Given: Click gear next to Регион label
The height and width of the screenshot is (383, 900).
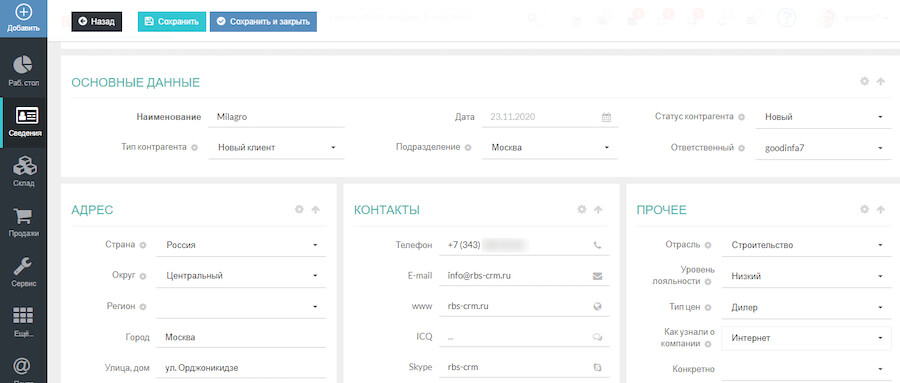Looking at the screenshot, I should click(x=143, y=307).
